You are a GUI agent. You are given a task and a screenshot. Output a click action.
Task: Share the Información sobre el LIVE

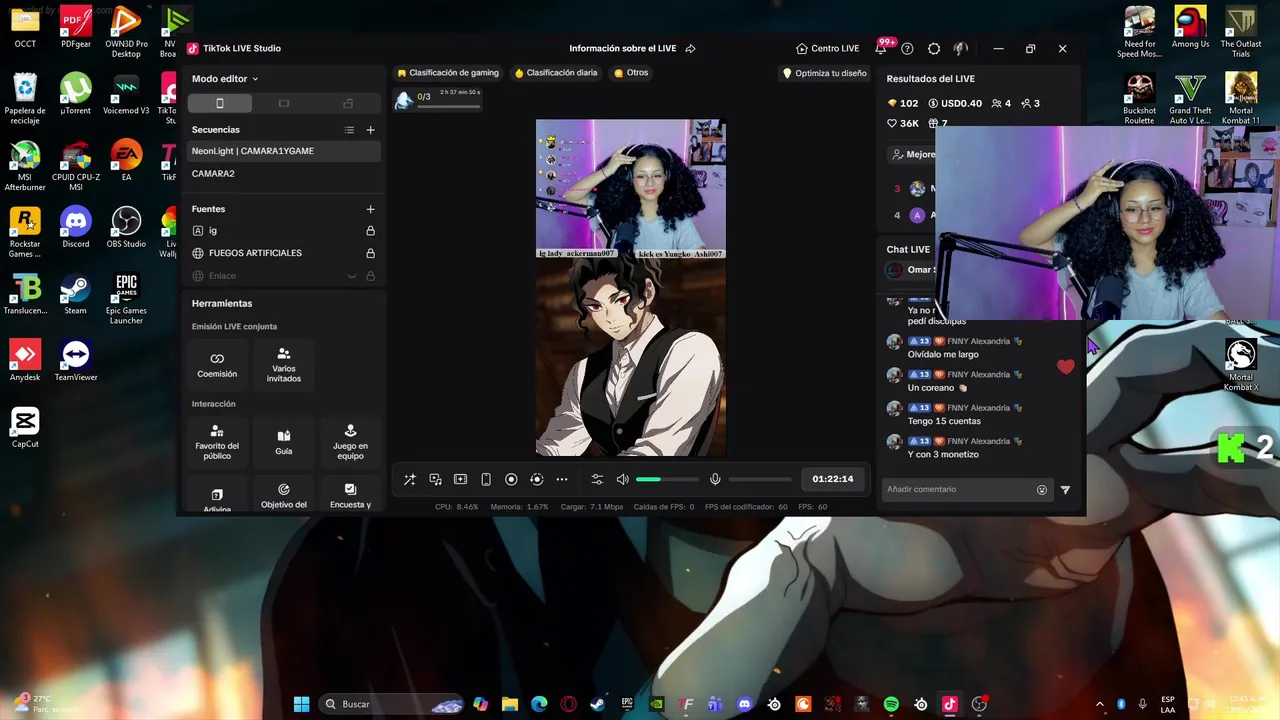690,48
